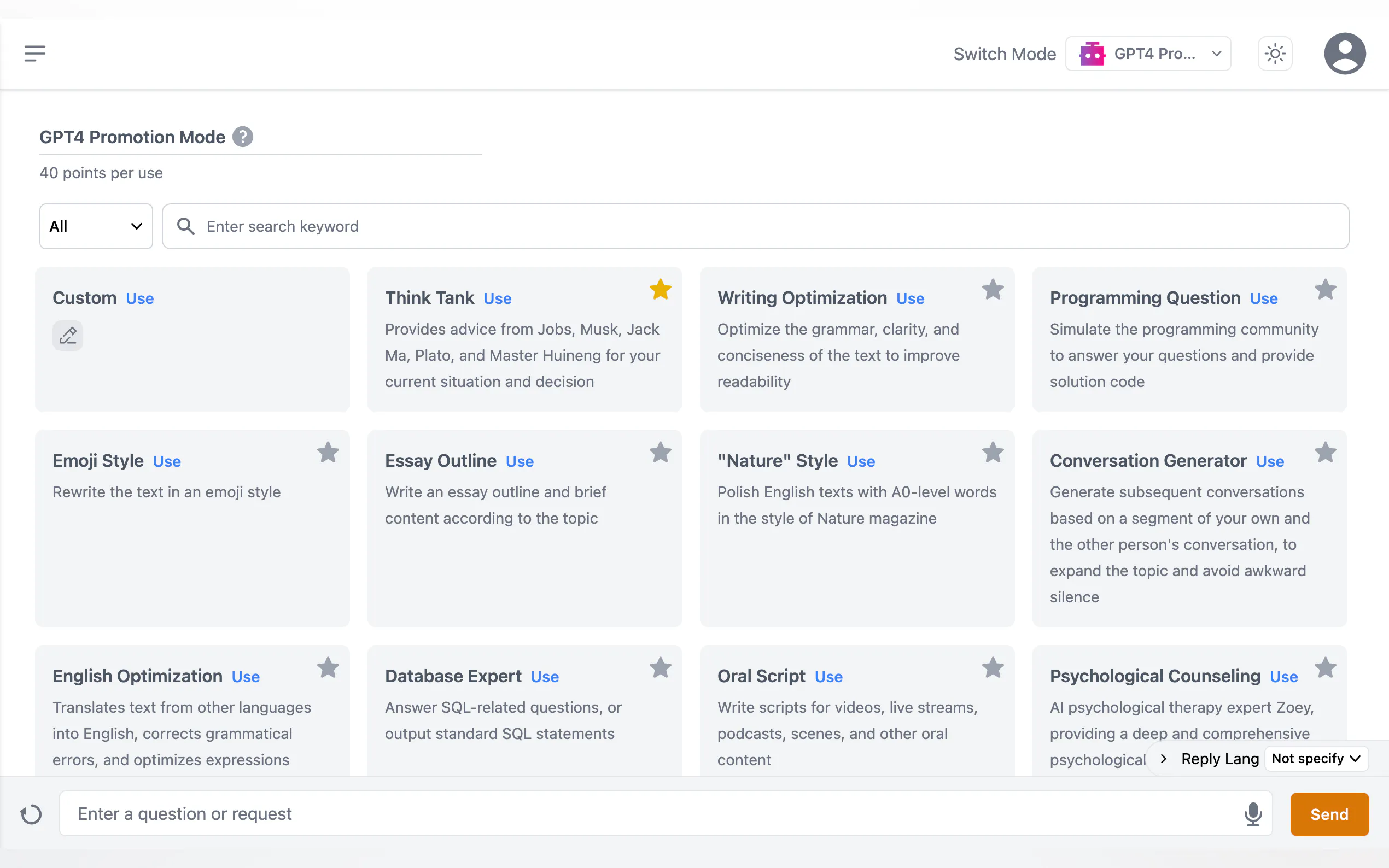This screenshot has width=1389, height=868.
Task: Click the search magnifier icon
Action: pos(185,226)
